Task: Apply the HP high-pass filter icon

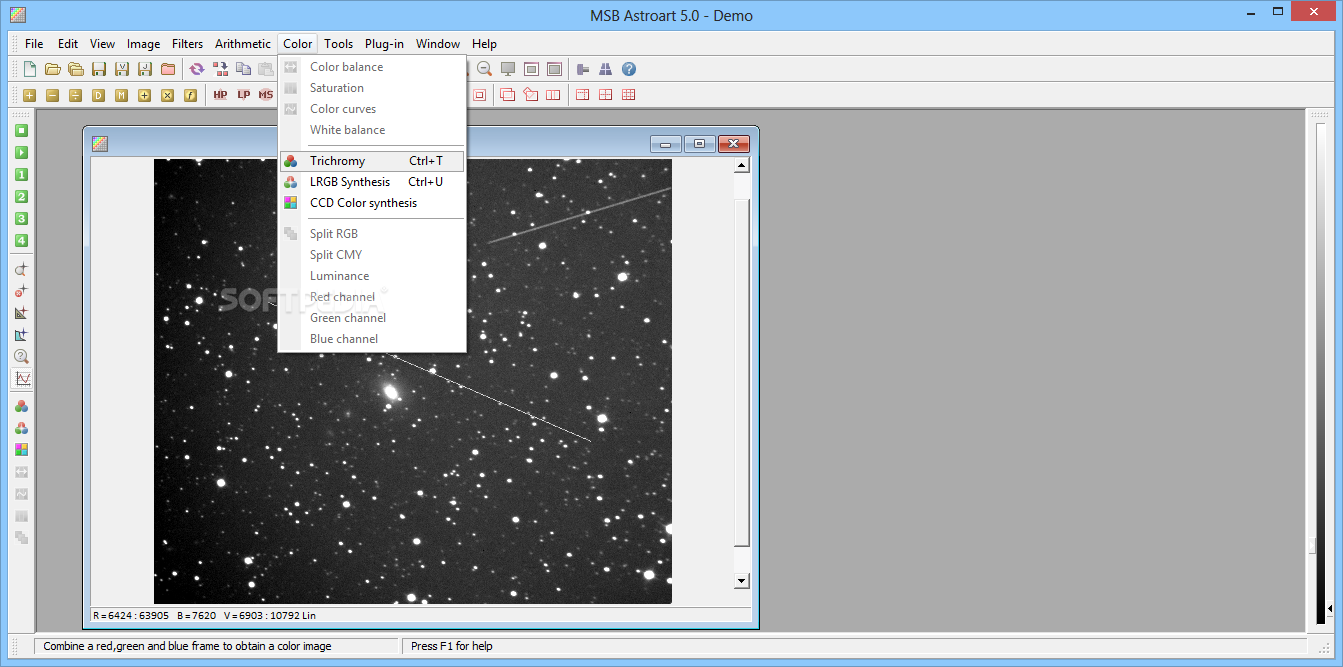Action: [x=221, y=95]
